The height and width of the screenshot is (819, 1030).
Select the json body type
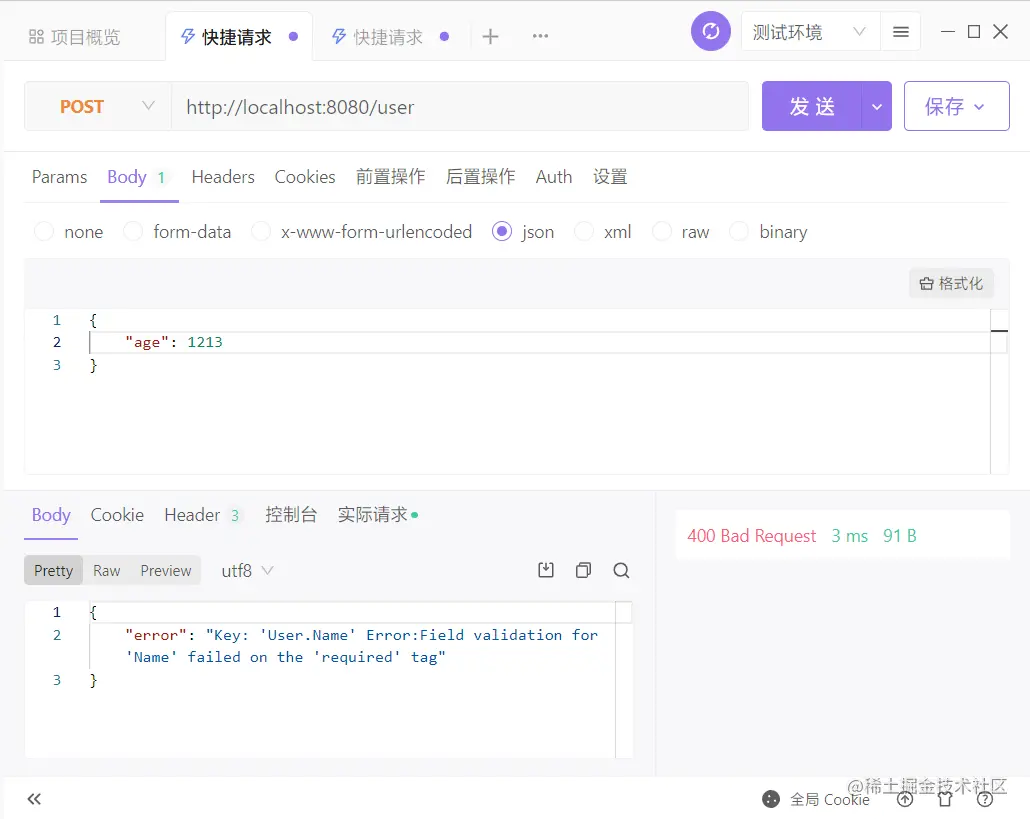pyautogui.click(x=523, y=232)
